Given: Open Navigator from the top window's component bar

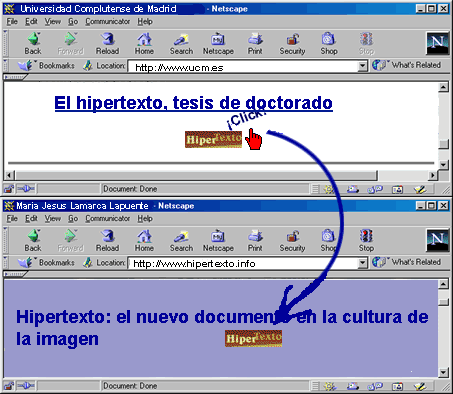Looking at the screenshot, I should 329,189.
